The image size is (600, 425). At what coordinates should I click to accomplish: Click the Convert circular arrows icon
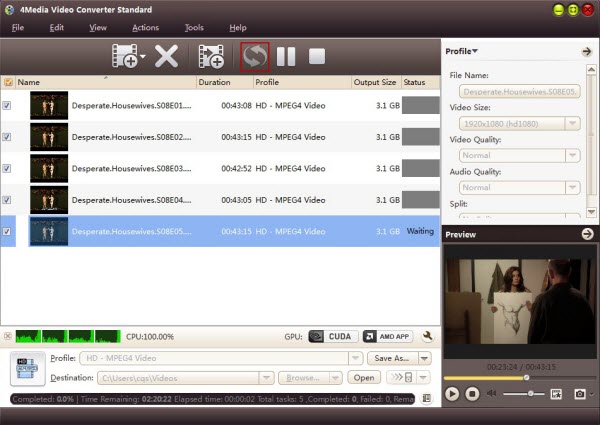[x=255, y=57]
